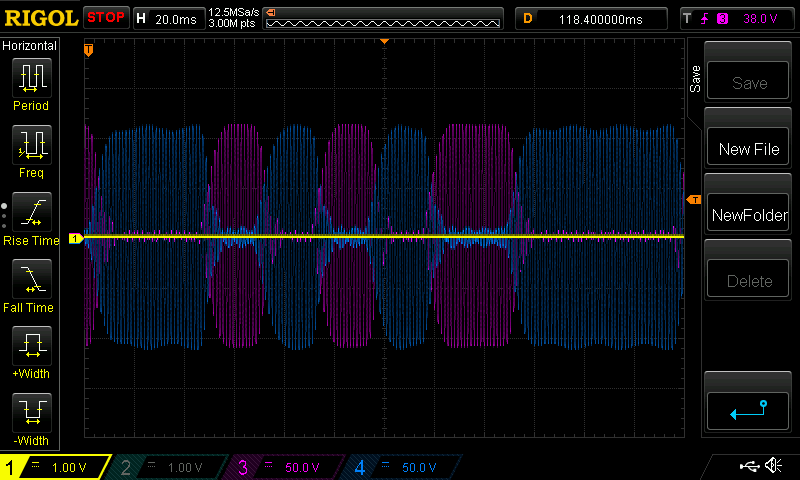The height and width of the screenshot is (480, 800).
Task: Click the speaker sound icon
Action: (x=773, y=465)
